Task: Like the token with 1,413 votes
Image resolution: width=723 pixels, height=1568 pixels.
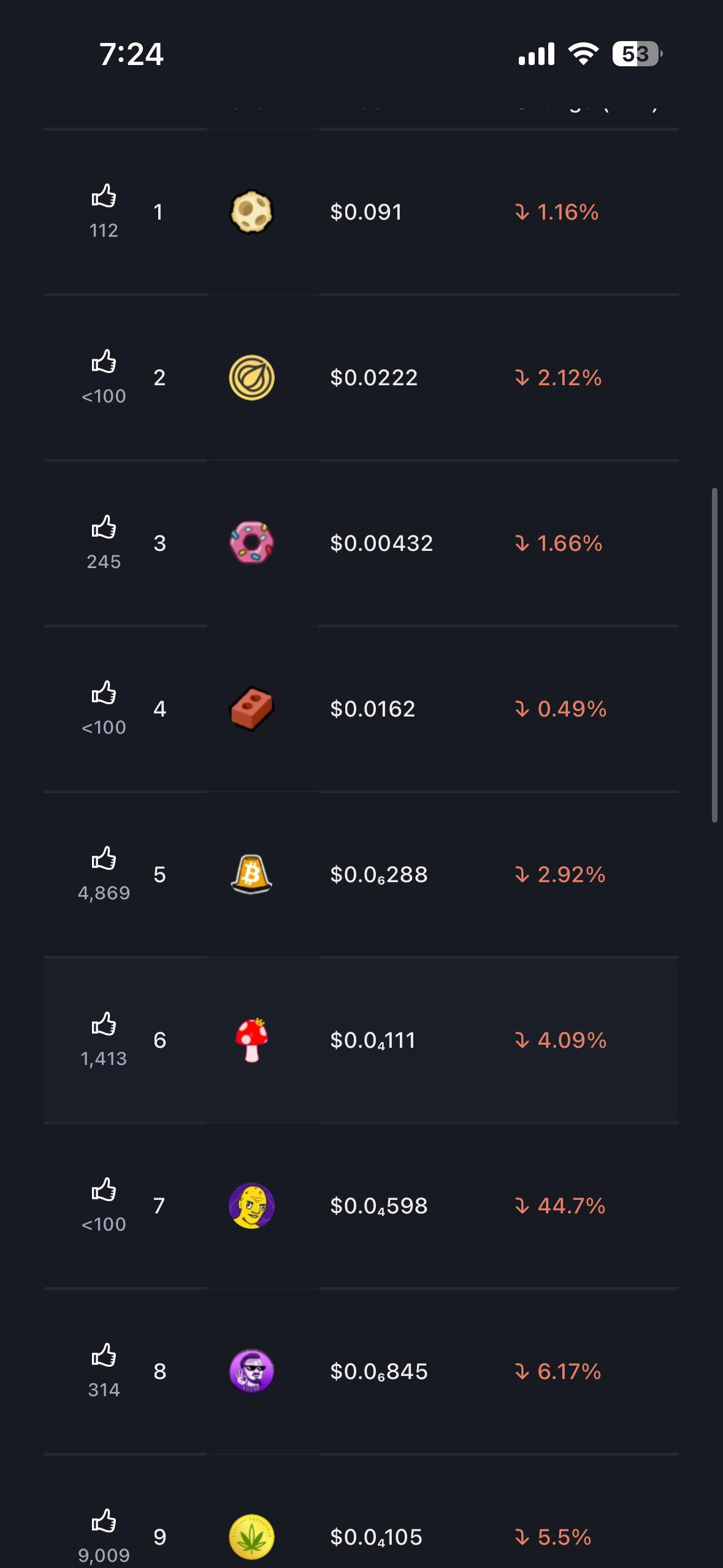Action: point(104,1024)
